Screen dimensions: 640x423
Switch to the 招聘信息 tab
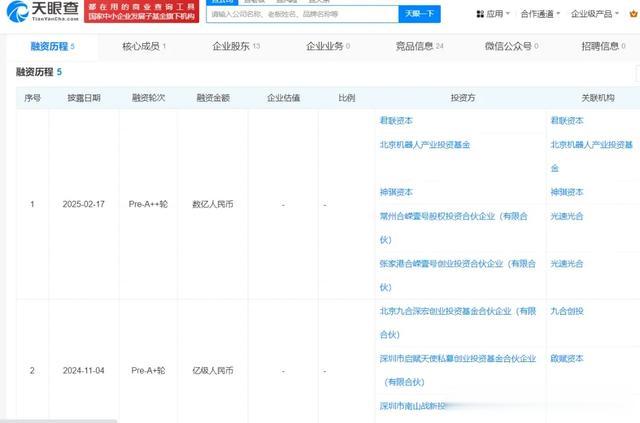[x=603, y=46]
